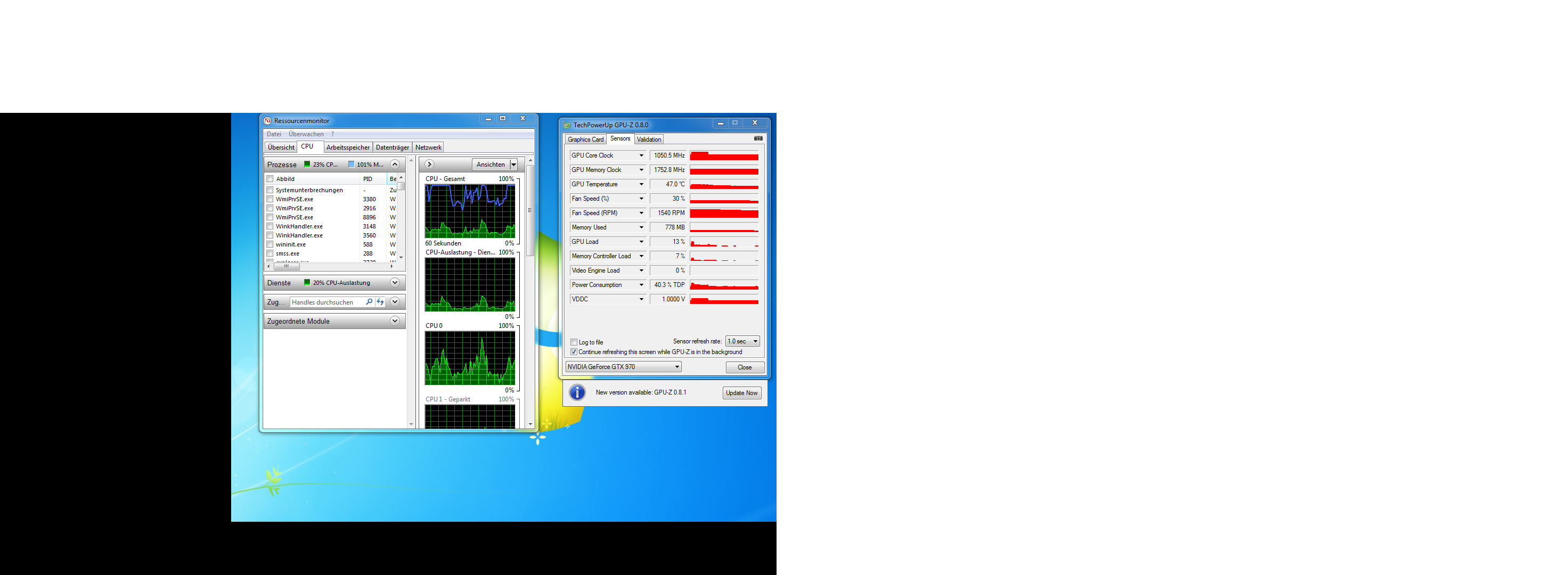Collapse the Prozesse section with chevron
Image resolution: width=1568 pixels, height=575 pixels.
pyautogui.click(x=395, y=165)
